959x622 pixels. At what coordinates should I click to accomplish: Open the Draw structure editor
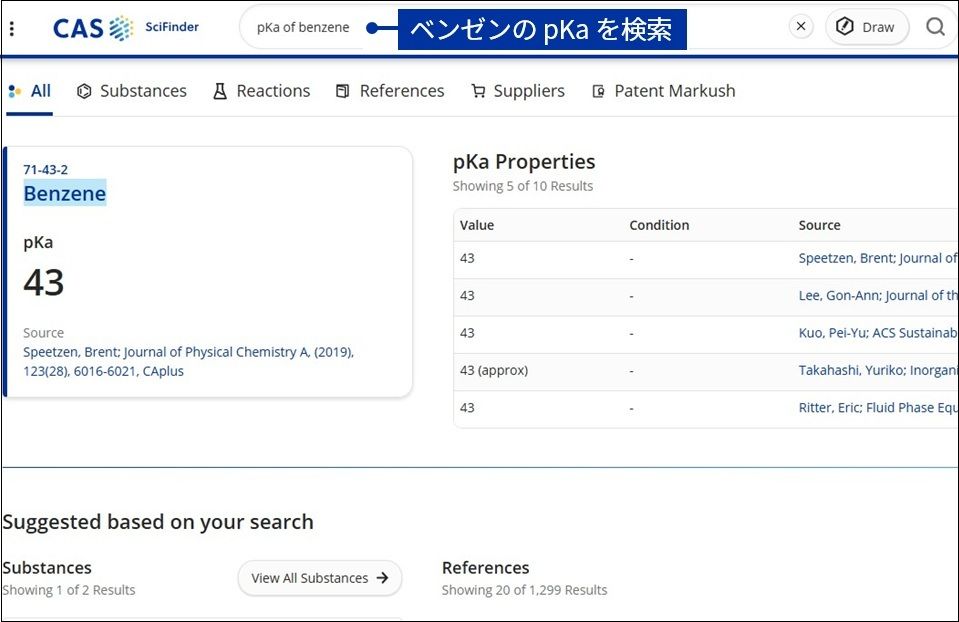tap(866, 27)
